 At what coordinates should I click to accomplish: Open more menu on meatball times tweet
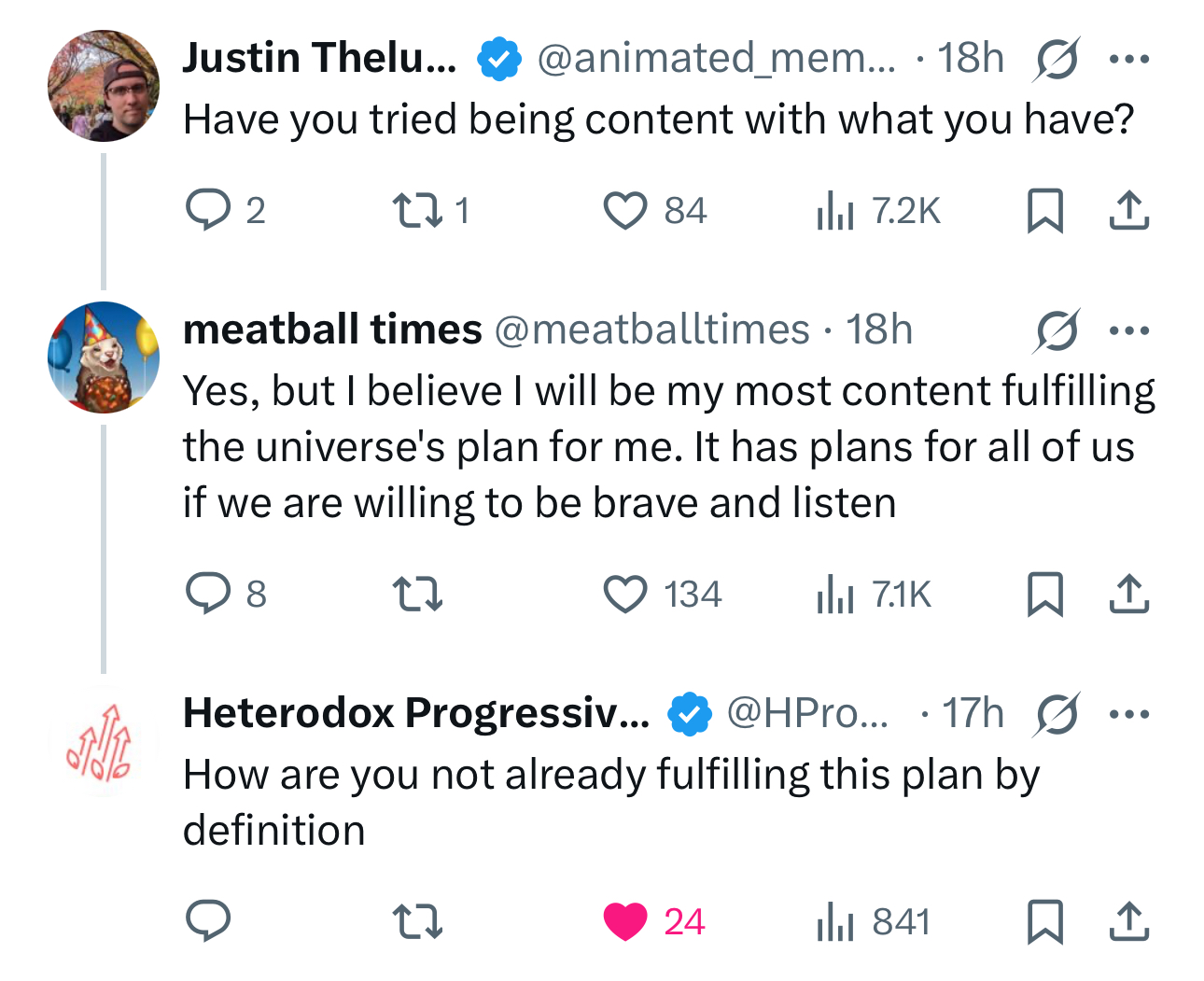[x=1128, y=330]
